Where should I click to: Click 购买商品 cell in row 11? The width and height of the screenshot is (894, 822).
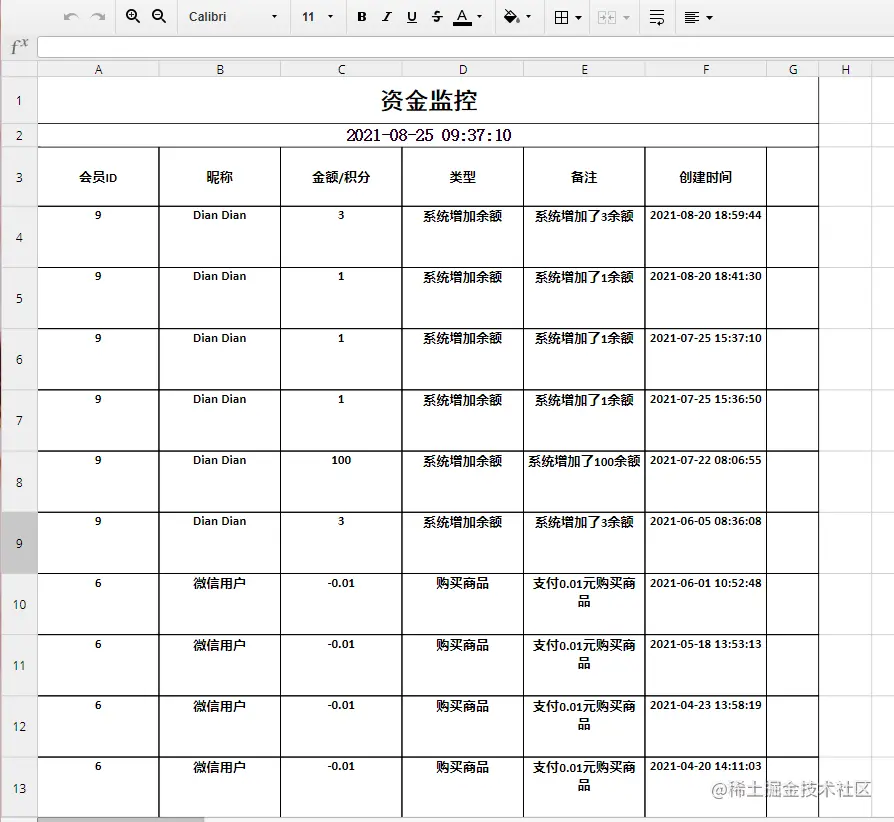(x=462, y=665)
